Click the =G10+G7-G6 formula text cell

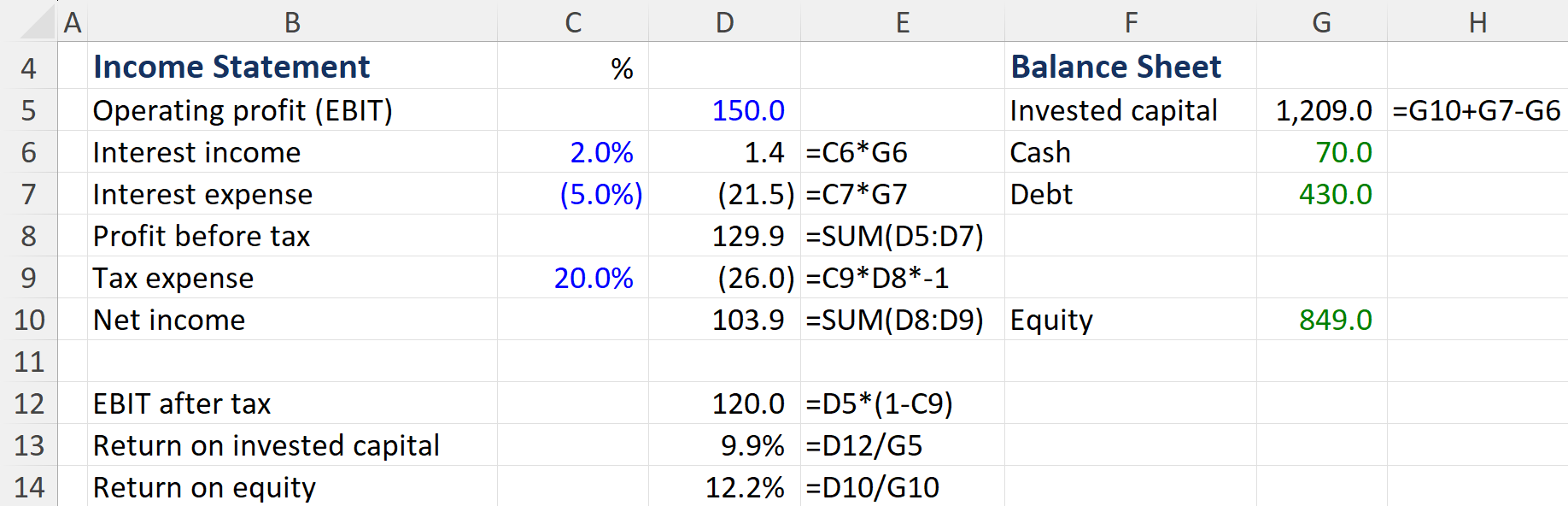[x=1476, y=110]
